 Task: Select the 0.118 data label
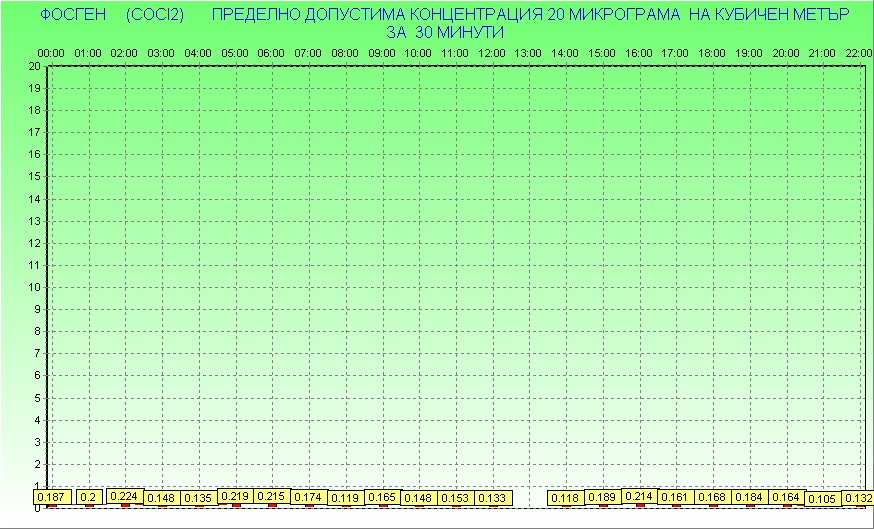pos(566,498)
